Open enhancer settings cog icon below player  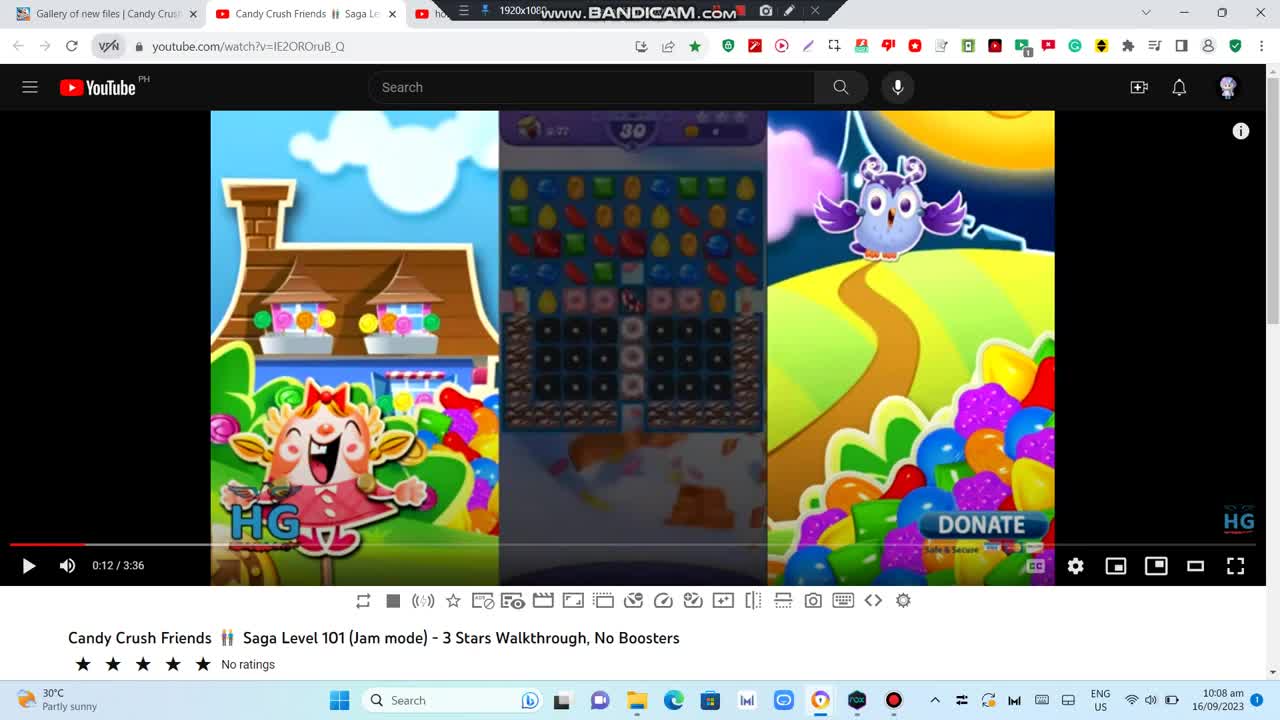click(903, 600)
